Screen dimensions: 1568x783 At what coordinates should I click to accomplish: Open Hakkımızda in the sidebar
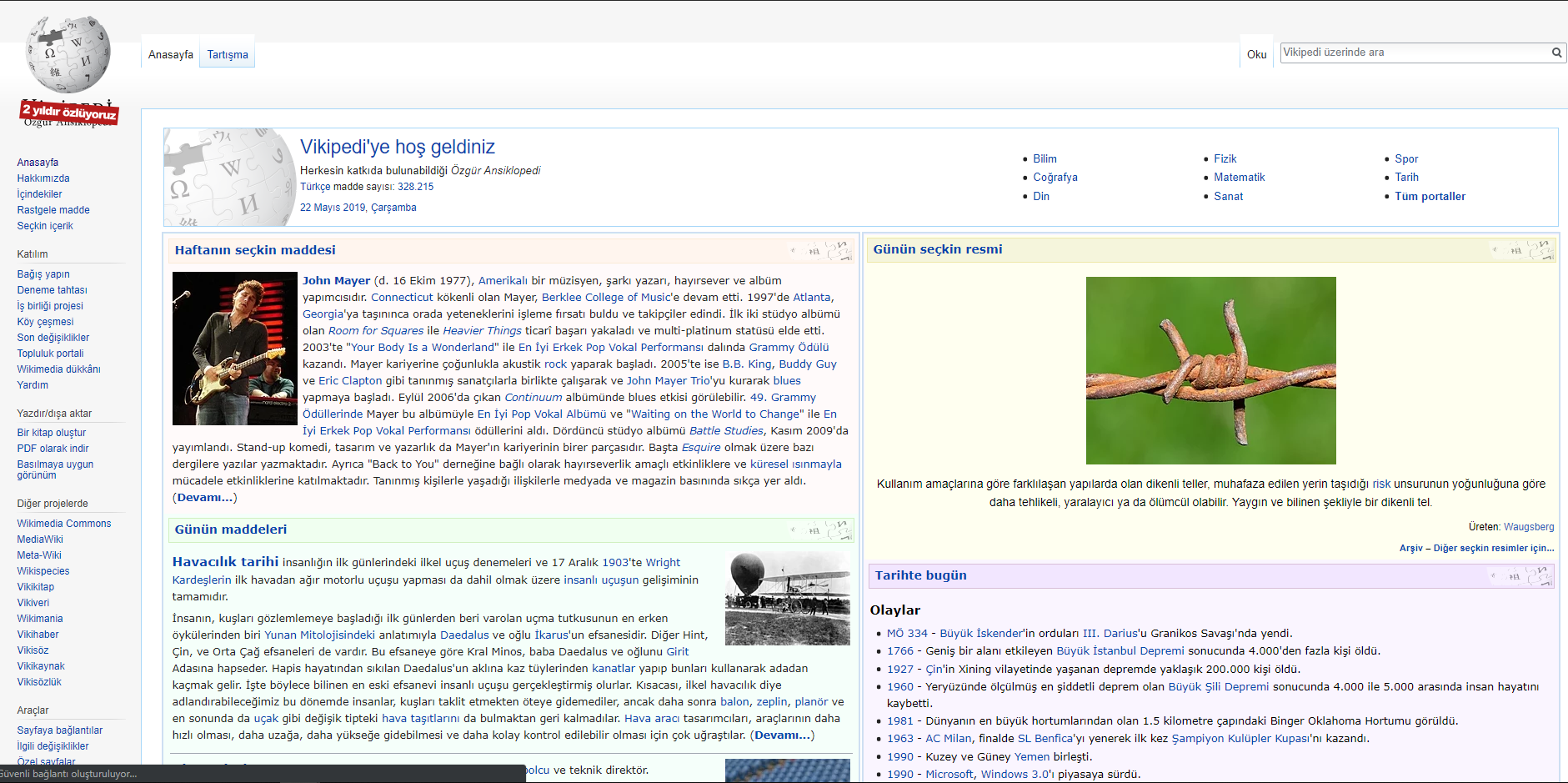43,178
